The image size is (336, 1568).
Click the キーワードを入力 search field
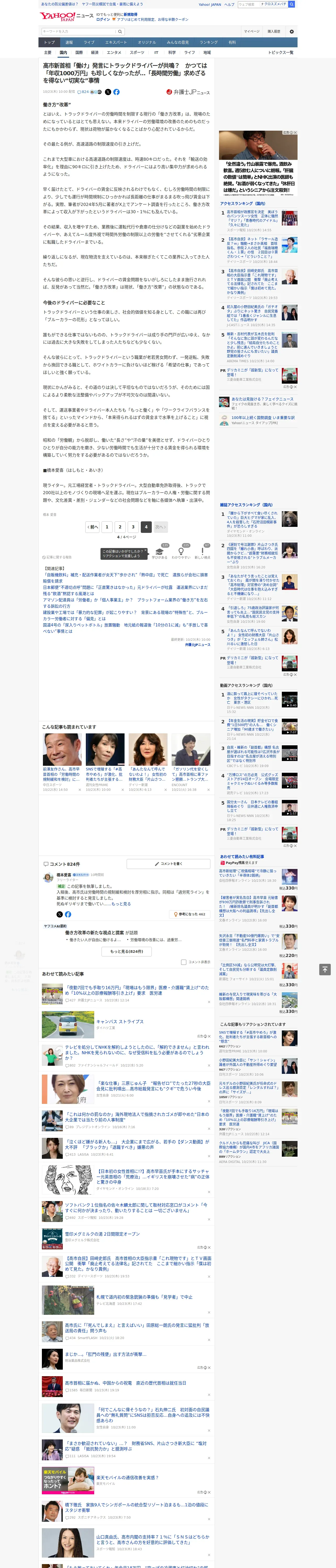[78, 31]
